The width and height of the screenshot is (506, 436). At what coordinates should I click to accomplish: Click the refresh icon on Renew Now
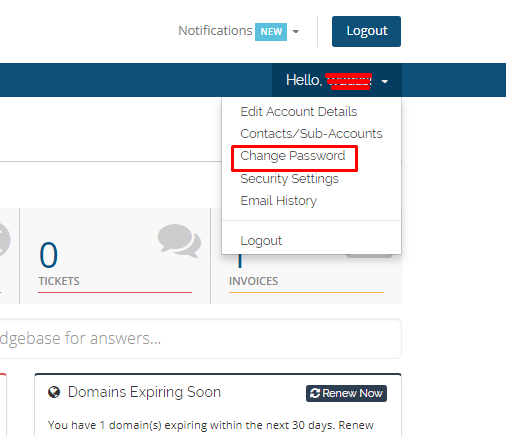pos(315,393)
